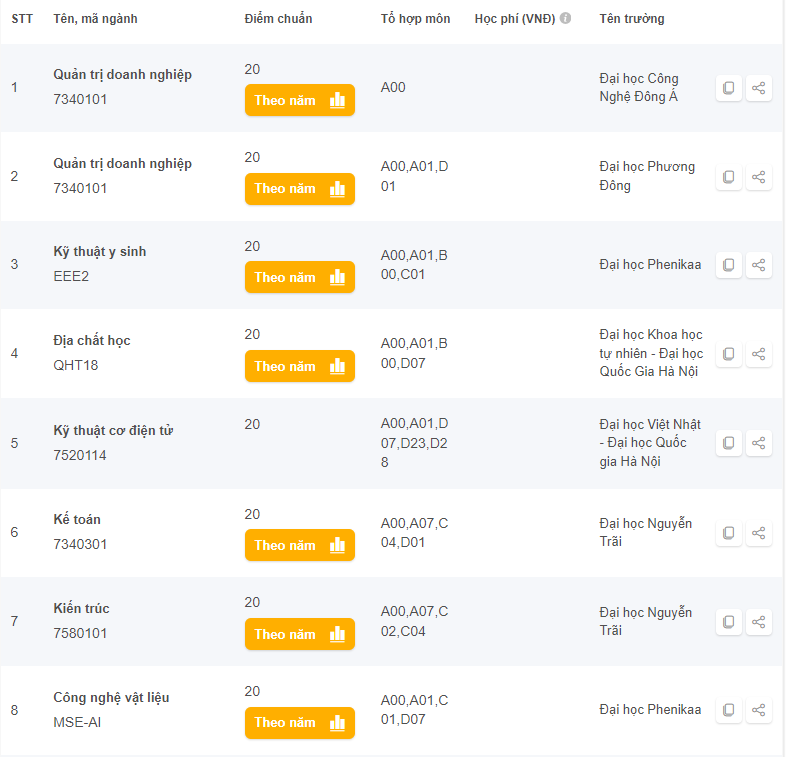Open Theo năm chart for Kỹ thuật y sinh
The image size is (790, 757).
click(x=300, y=277)
